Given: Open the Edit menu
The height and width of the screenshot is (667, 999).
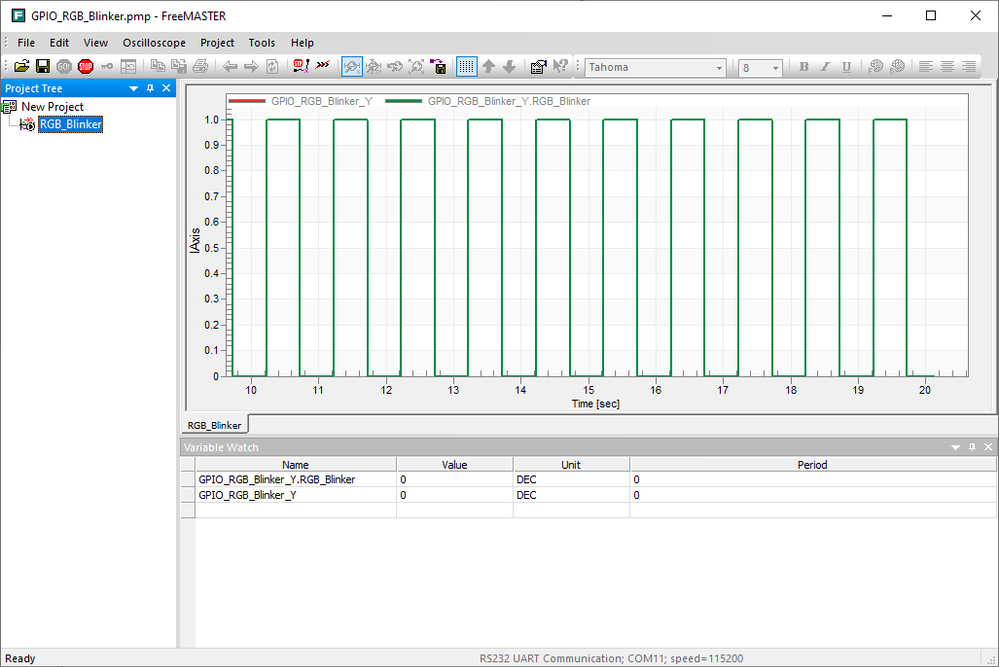Looking at the screenshot, I should tap(59, 43).
